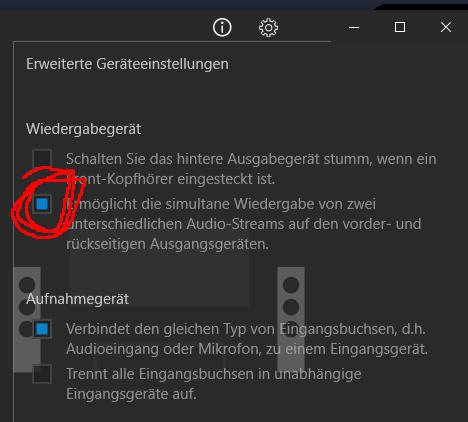Select top jack circle on right dimmed panel
Viewport: 468px width, 422px height.
291,285
